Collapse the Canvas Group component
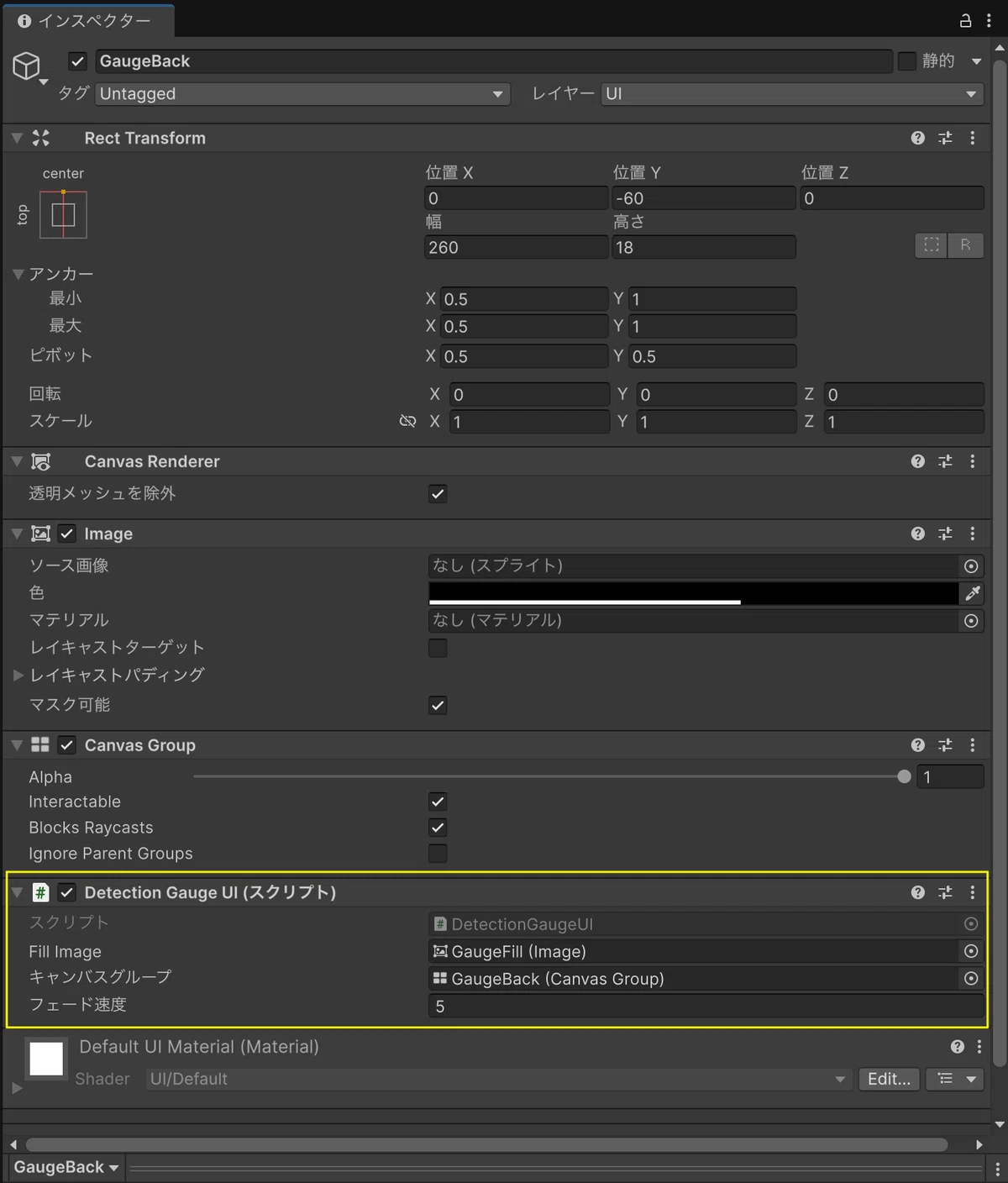This screenshot has height=1183, width=1008. tap(17, 745)
